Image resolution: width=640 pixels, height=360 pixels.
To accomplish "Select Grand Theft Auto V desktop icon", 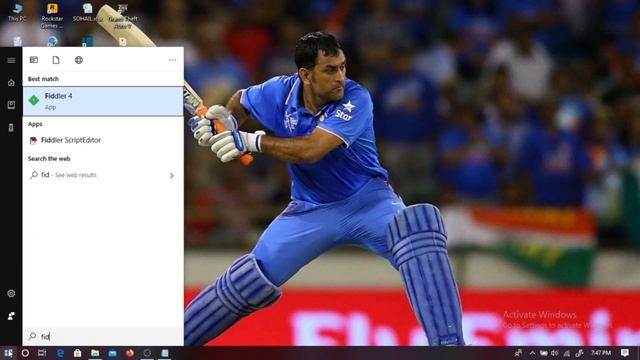I will [x=122, y=16].
